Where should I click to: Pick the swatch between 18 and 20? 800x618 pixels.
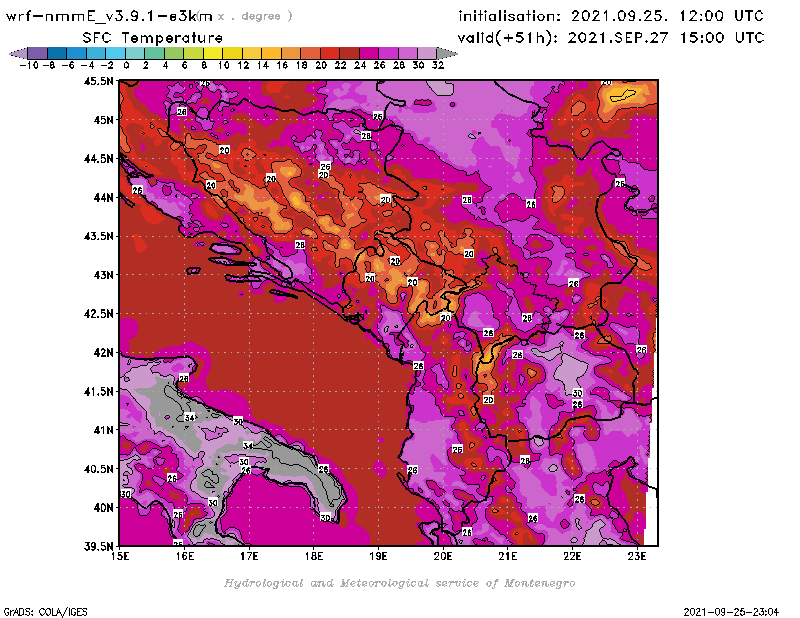(x=310, y=54)
